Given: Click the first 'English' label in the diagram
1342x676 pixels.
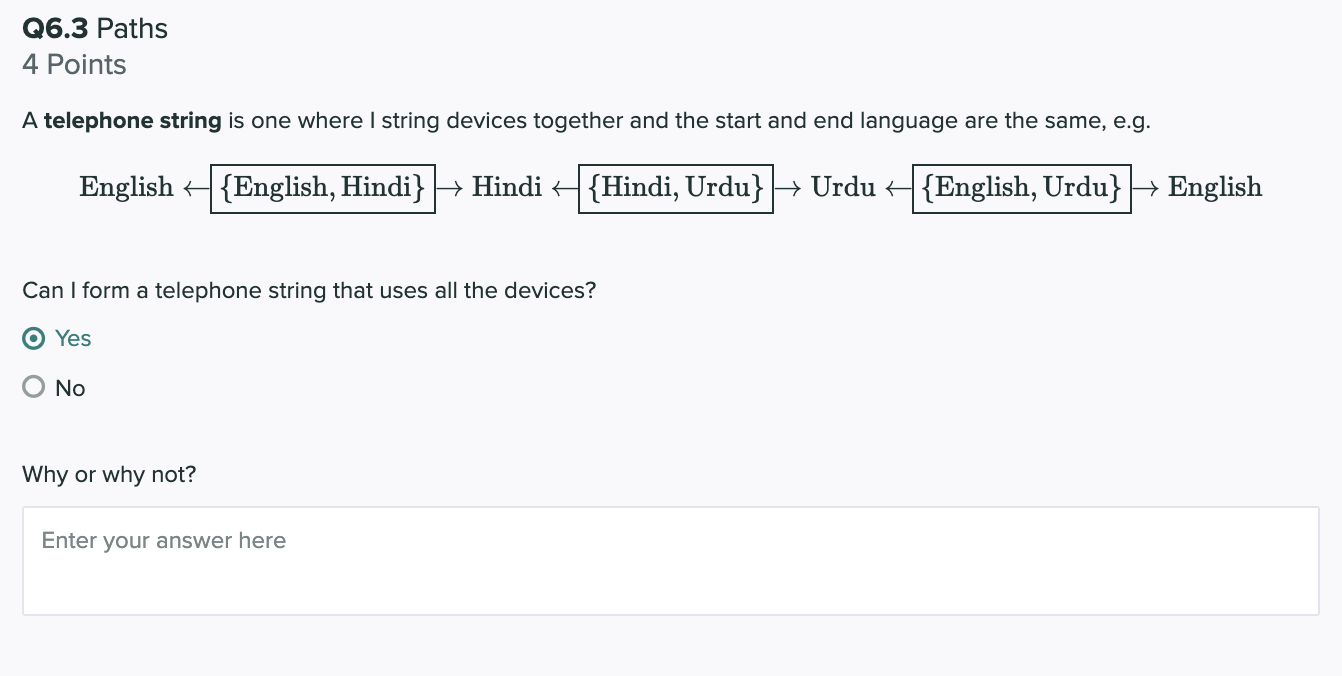Looking at the screenshot, I should click(x=126, y=187).
